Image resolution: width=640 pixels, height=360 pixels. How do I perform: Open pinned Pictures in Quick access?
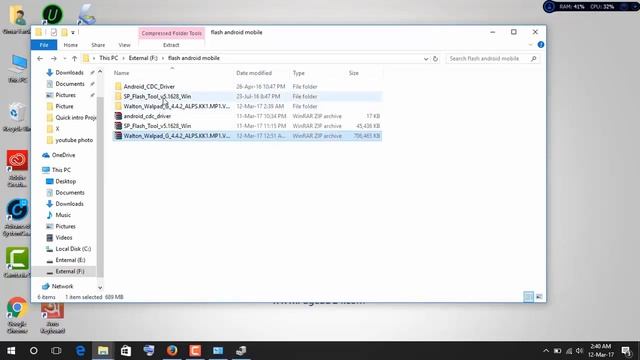[65, 95]
